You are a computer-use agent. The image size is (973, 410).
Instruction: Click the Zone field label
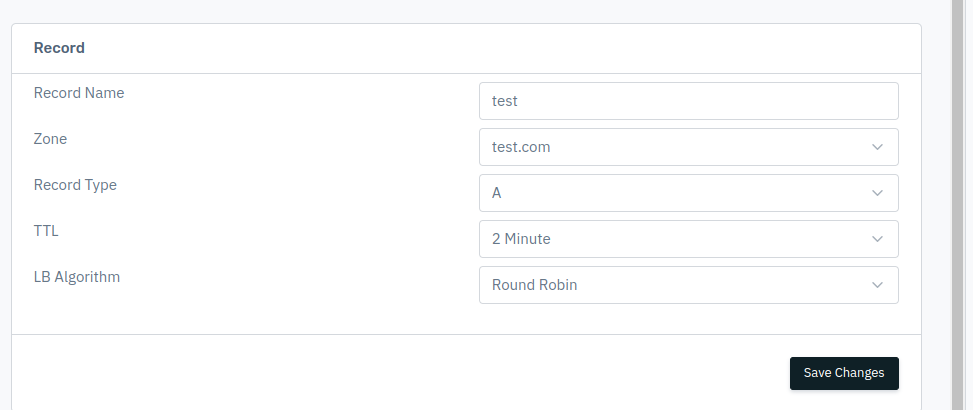coord(50,139)
